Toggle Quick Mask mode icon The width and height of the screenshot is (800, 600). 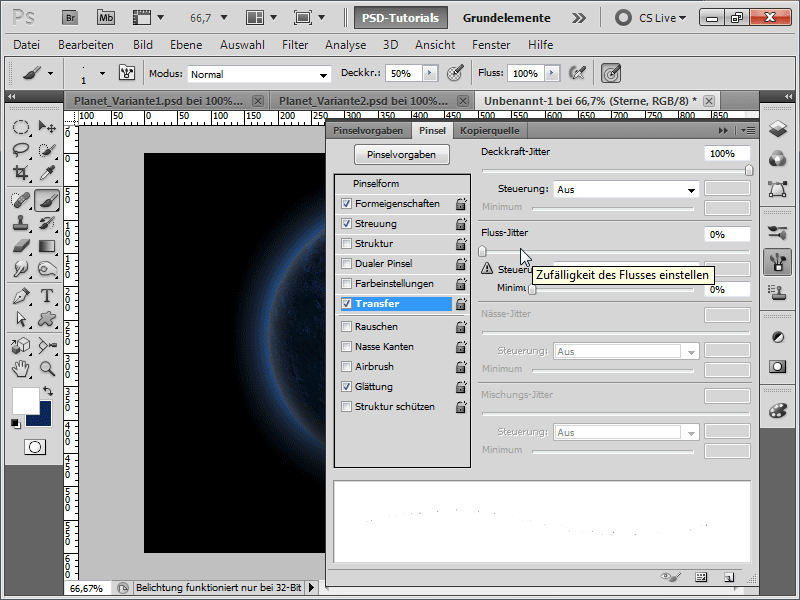(35, 447)
